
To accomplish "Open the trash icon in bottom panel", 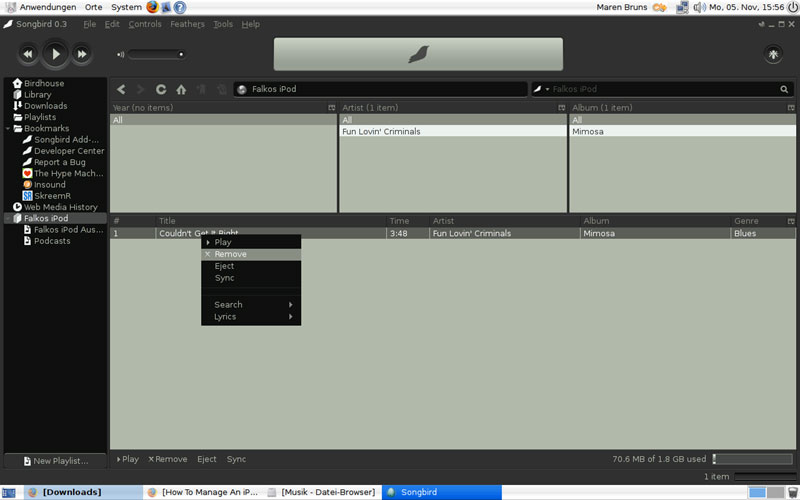I will pyautogui.click(x=792, y=493).
